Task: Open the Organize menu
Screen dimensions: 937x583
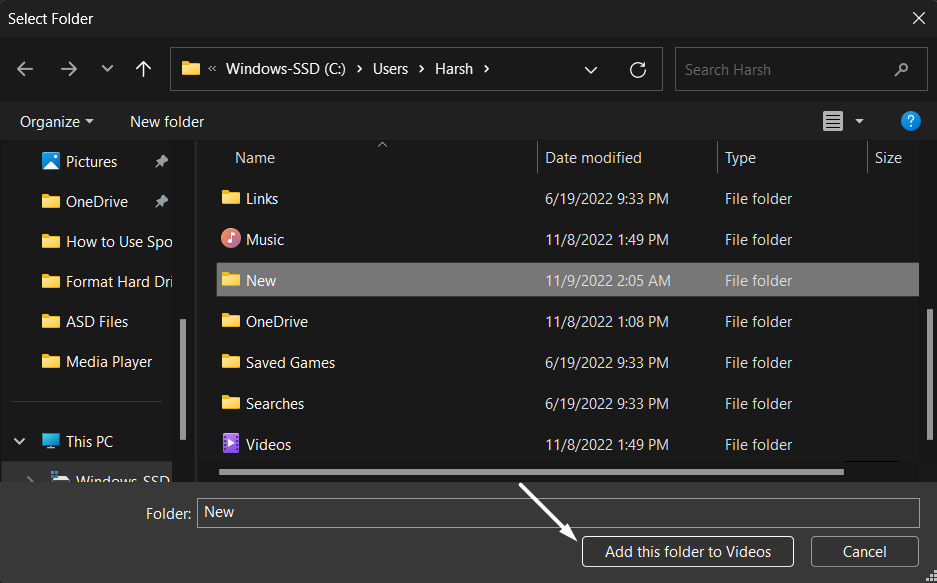Action: point(57,121)
